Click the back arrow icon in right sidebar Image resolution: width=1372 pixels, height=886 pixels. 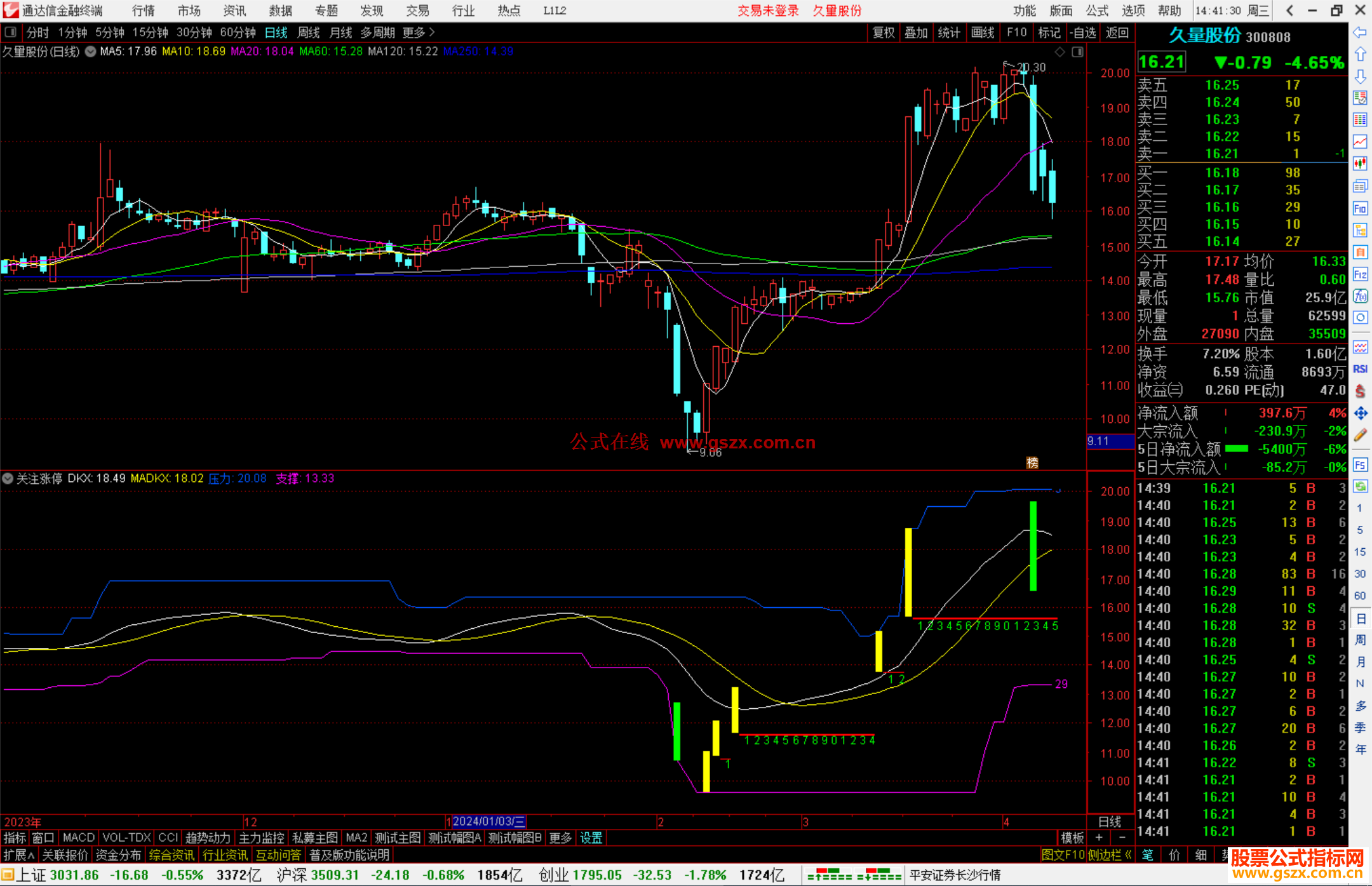pos(1360,32)
